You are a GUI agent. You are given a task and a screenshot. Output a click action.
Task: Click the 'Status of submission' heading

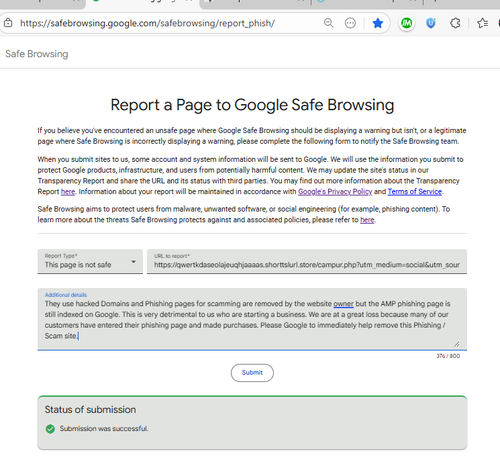point(90,409)
